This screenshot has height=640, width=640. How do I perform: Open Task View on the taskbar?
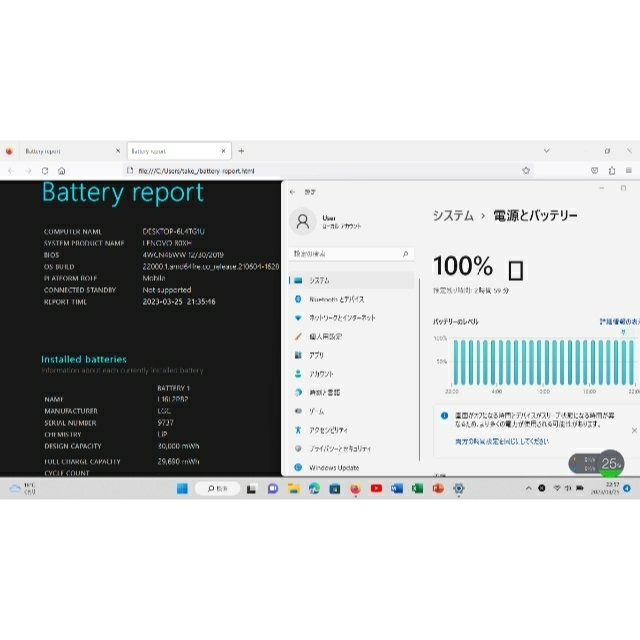[x=252, y=488]
